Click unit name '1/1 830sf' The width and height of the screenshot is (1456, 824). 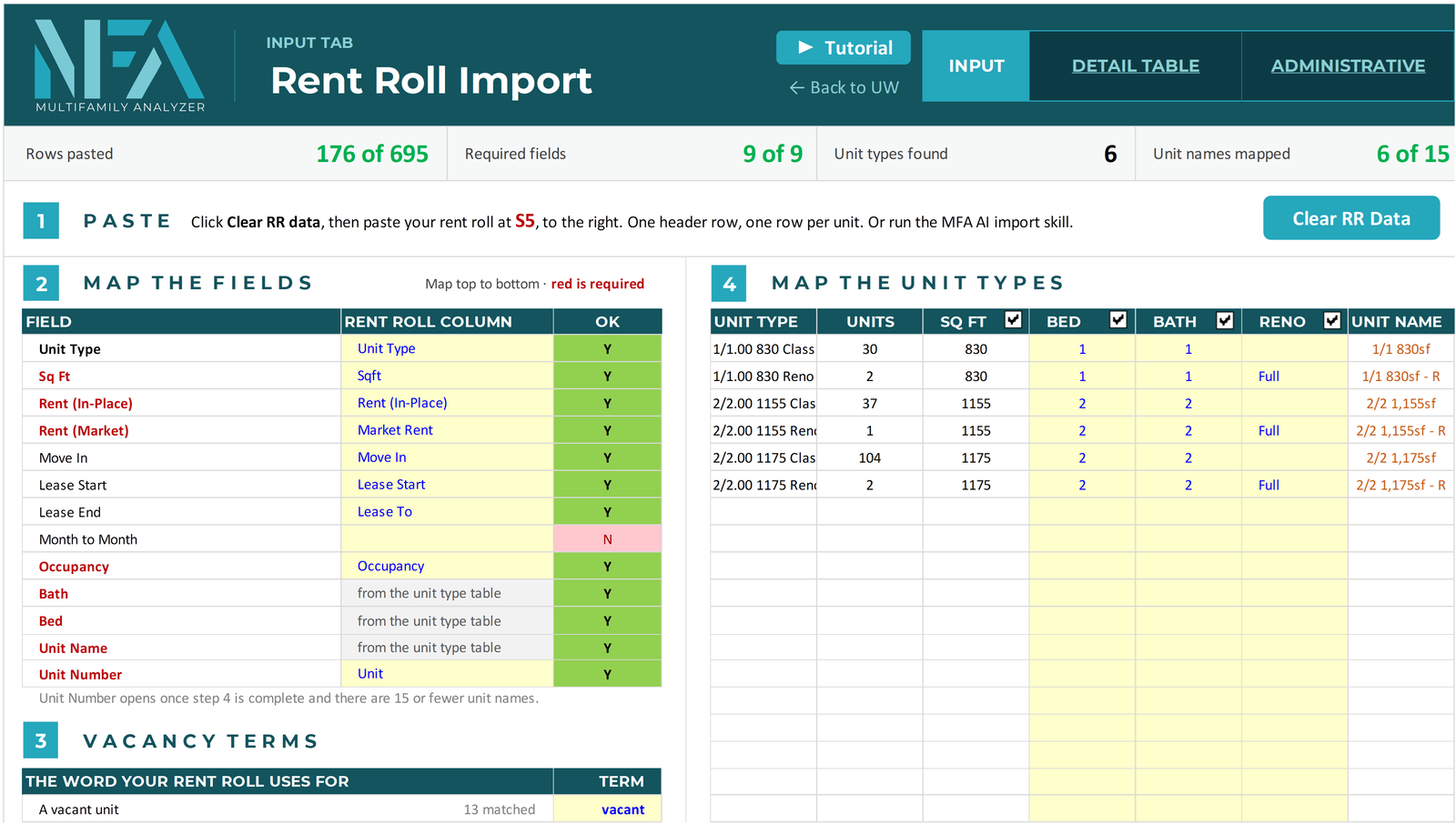pos(1400,348)
